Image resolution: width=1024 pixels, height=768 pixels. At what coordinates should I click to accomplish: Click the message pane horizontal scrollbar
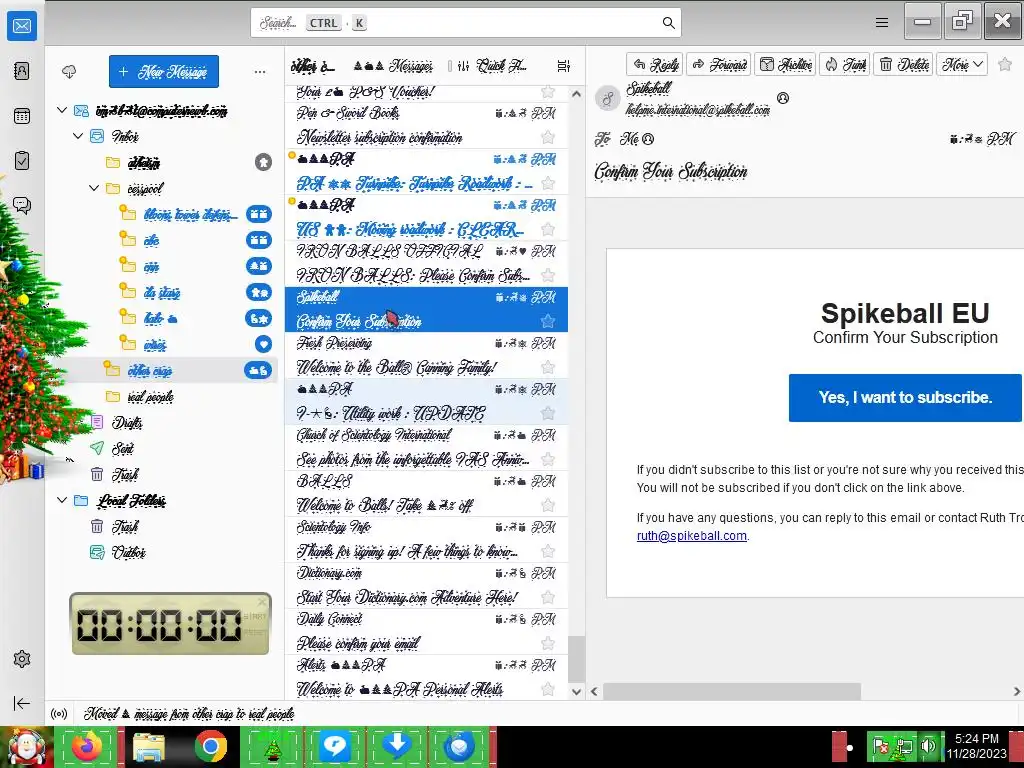click(x=731, y=691)
